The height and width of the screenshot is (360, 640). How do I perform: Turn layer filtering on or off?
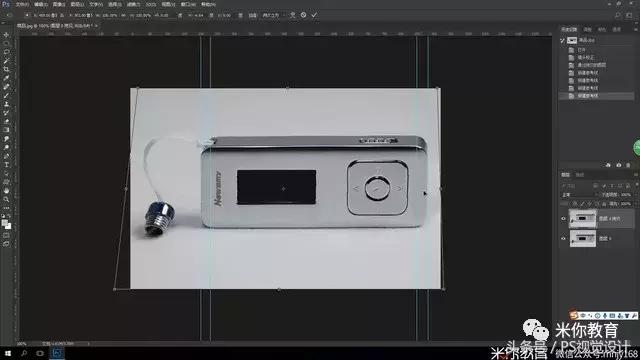pos(636,185)
